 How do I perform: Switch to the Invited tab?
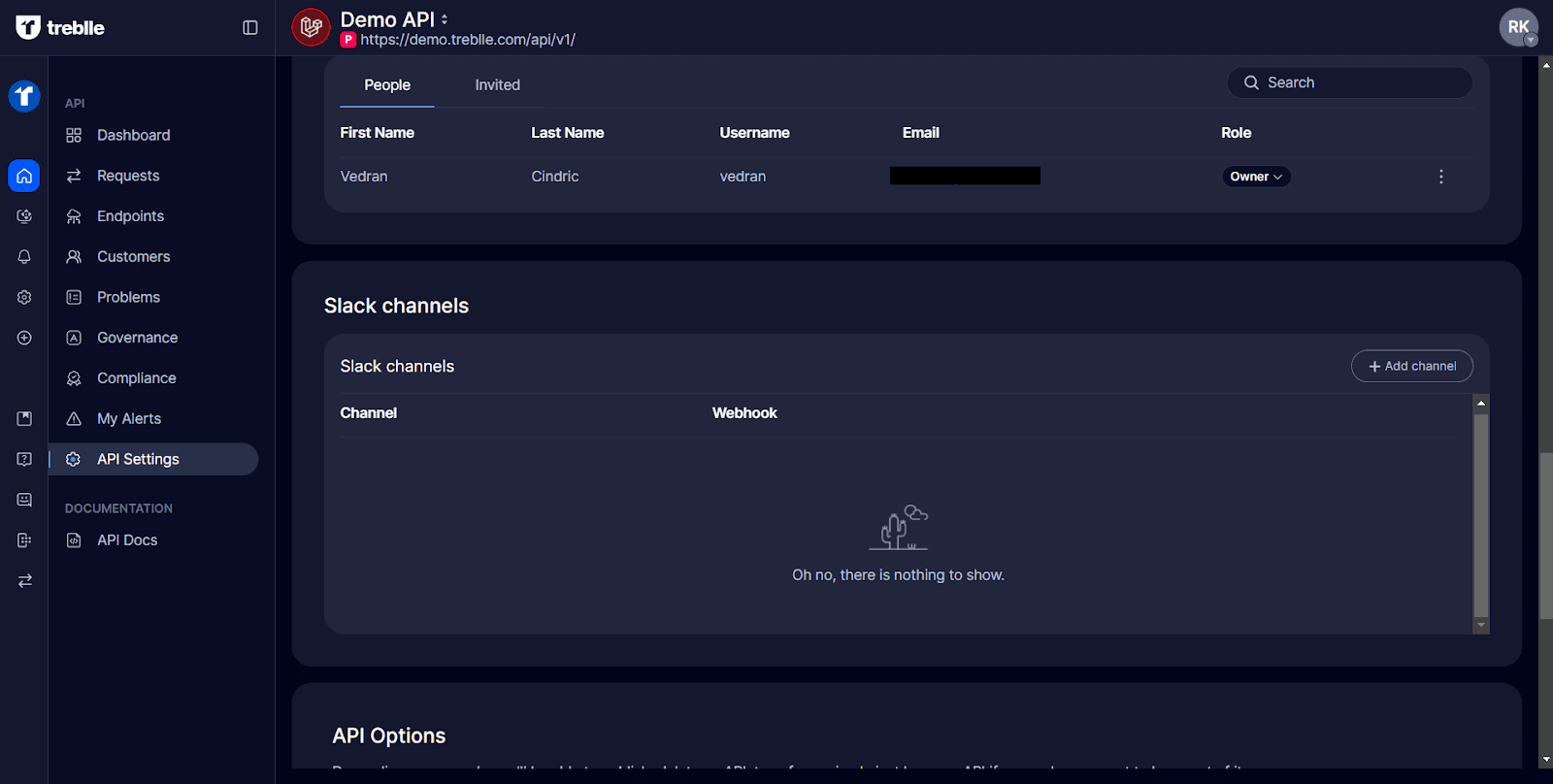[497, 85]
